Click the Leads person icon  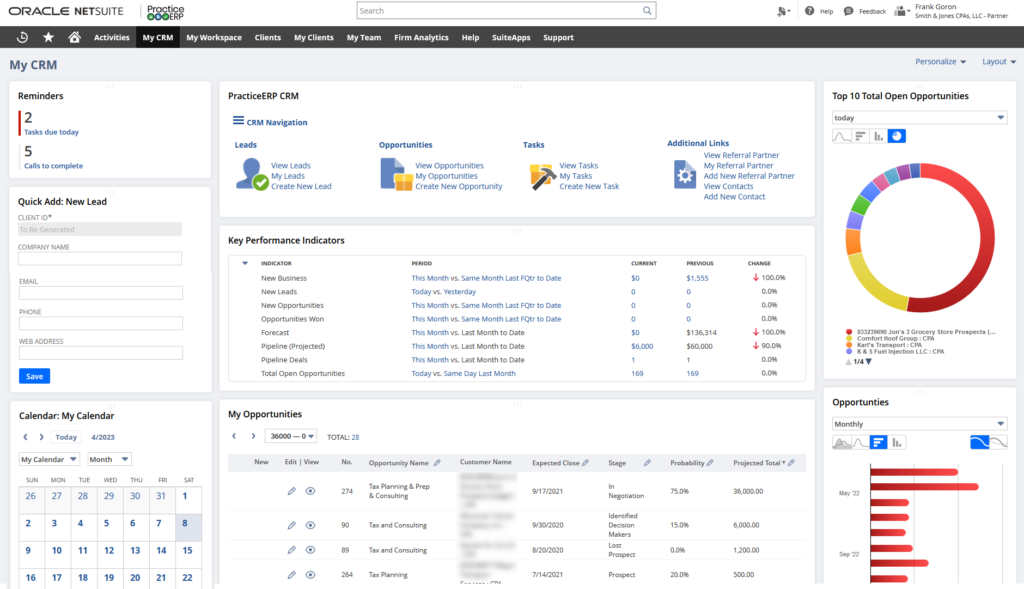(x=251, y=174)
